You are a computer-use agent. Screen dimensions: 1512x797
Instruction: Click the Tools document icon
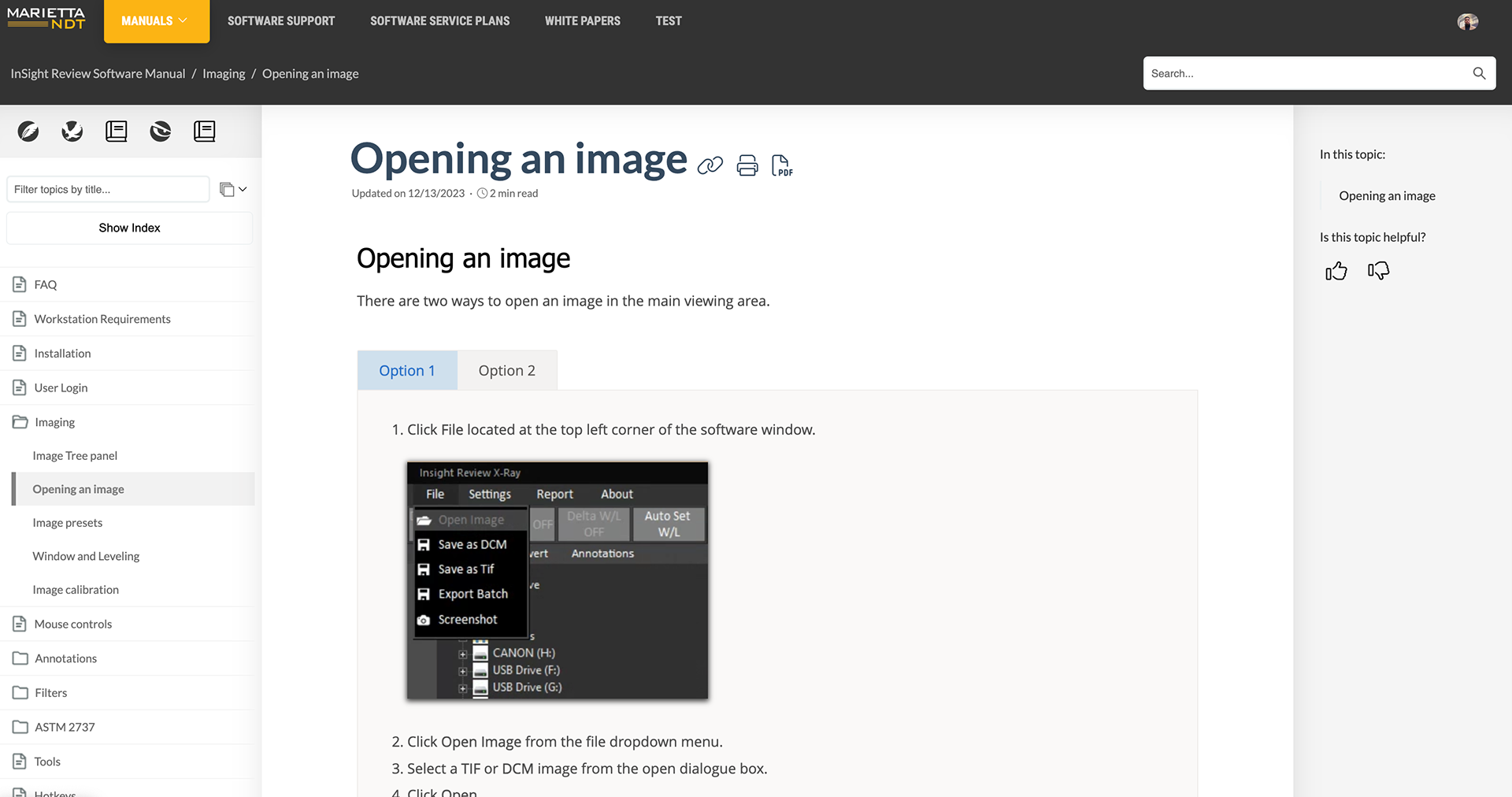(x=20, y=762)
